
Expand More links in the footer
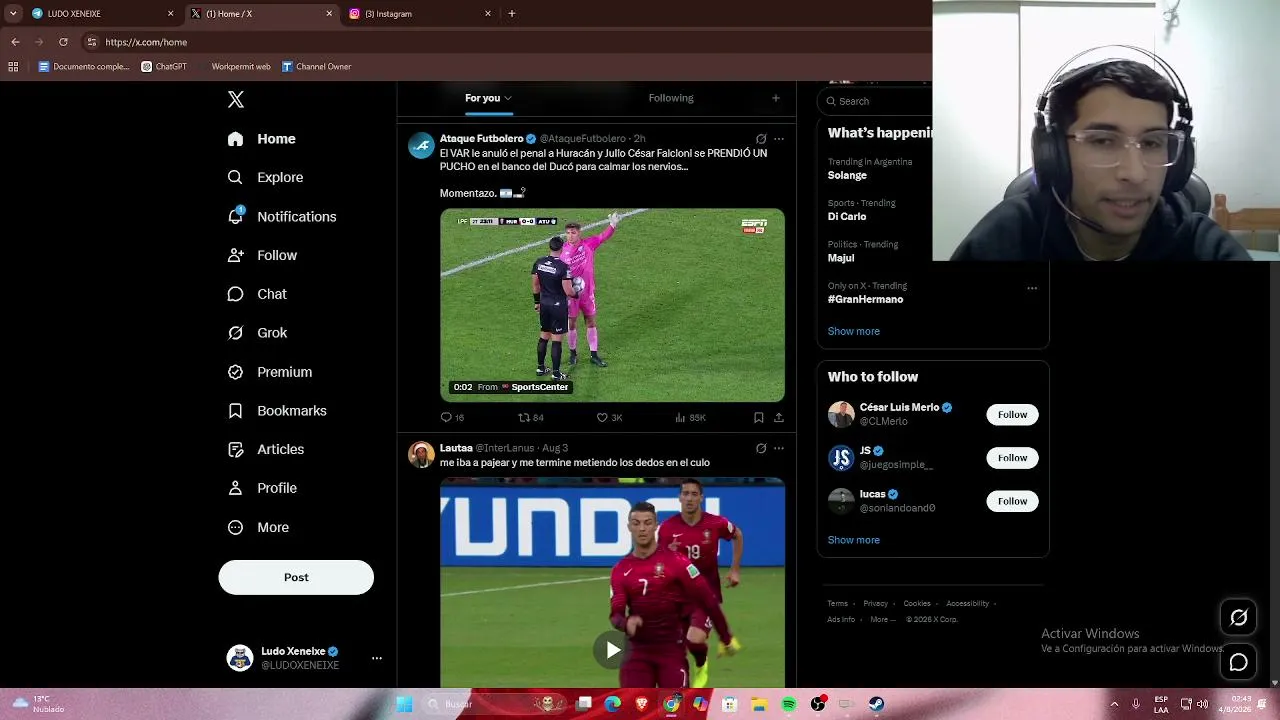pyautogui.click(x=883, y=619)
